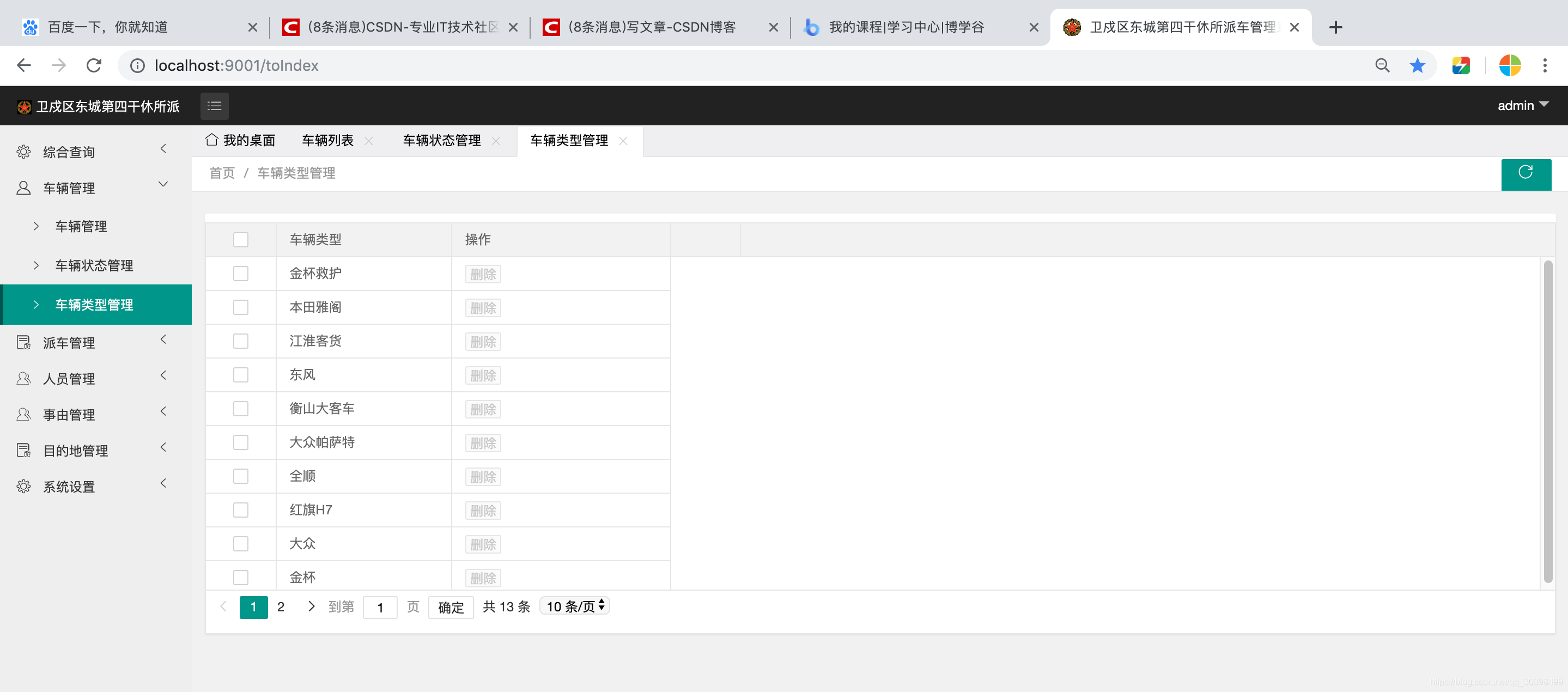Click the page number jump input field

pyautogui.click(x=380, y=608)
